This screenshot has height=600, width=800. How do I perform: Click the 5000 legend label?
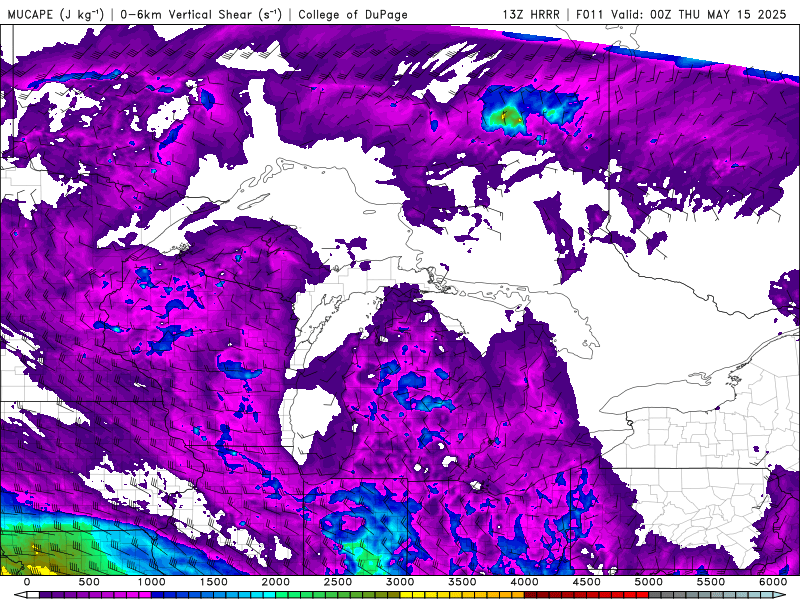(x=649, y=582)
